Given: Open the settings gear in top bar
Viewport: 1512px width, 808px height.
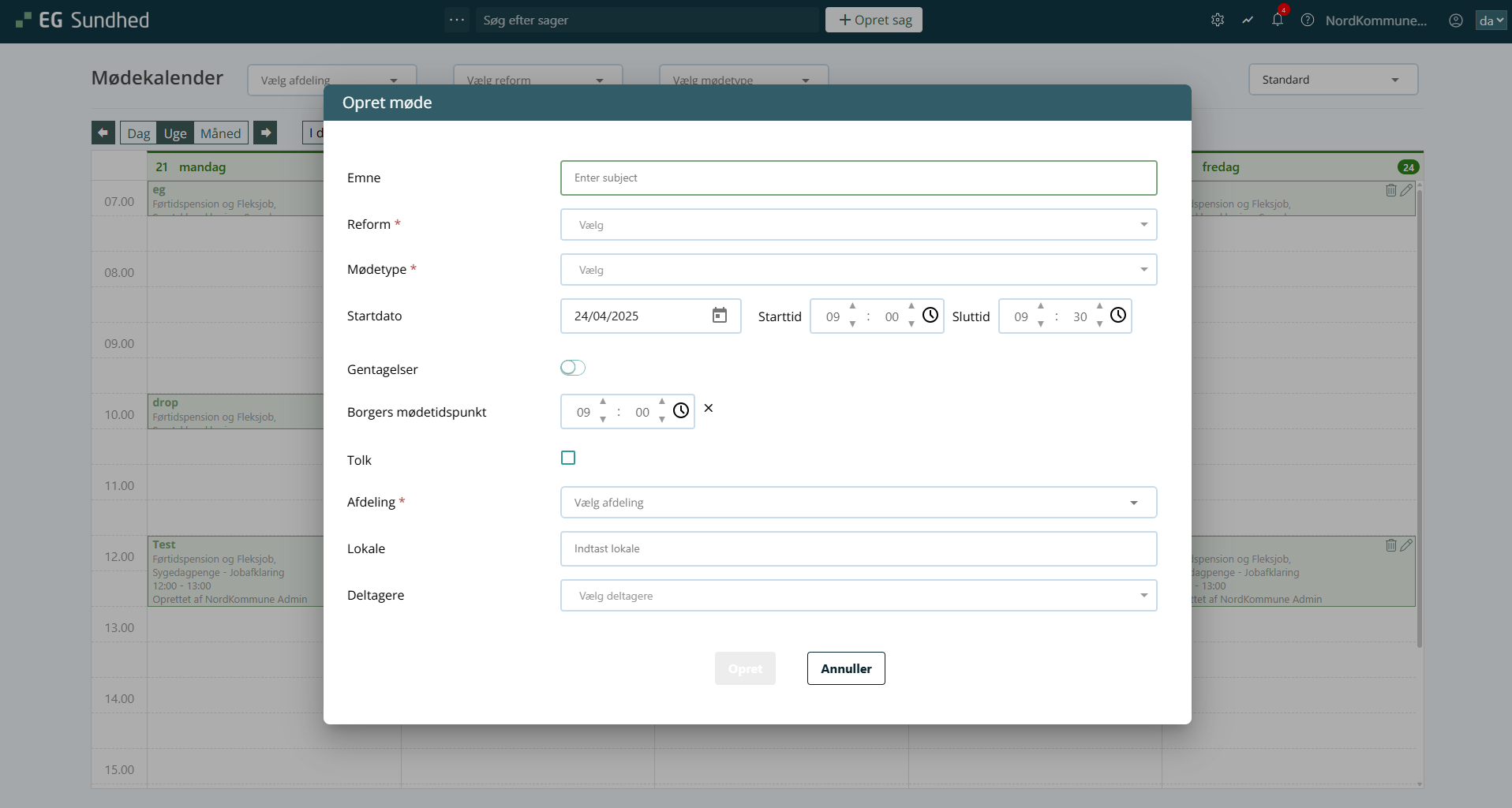Looking at the screenshot, I should pos(1218,21).
